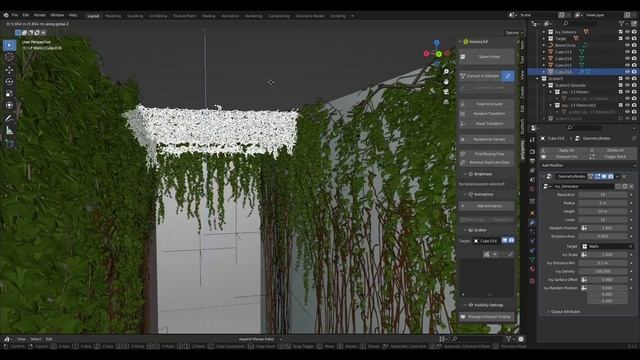Open the Add Modifier dropdown

587,165
